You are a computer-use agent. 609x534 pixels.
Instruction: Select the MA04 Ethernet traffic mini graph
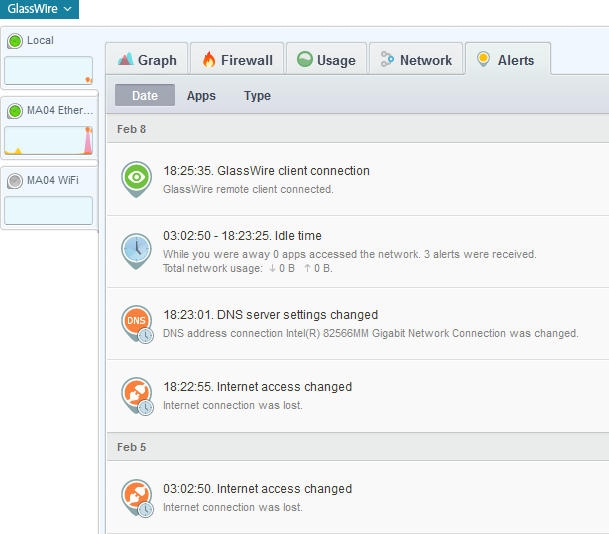(48, 140)
